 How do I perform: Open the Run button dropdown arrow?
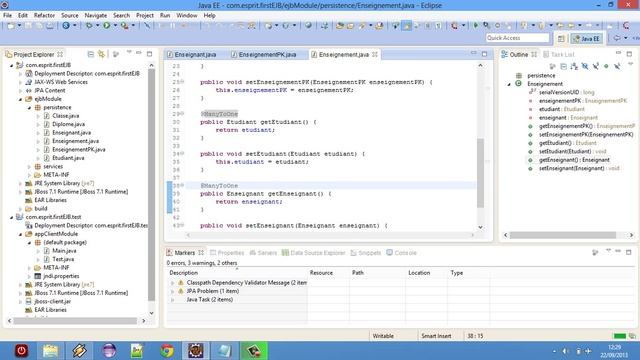pos(115,26)
